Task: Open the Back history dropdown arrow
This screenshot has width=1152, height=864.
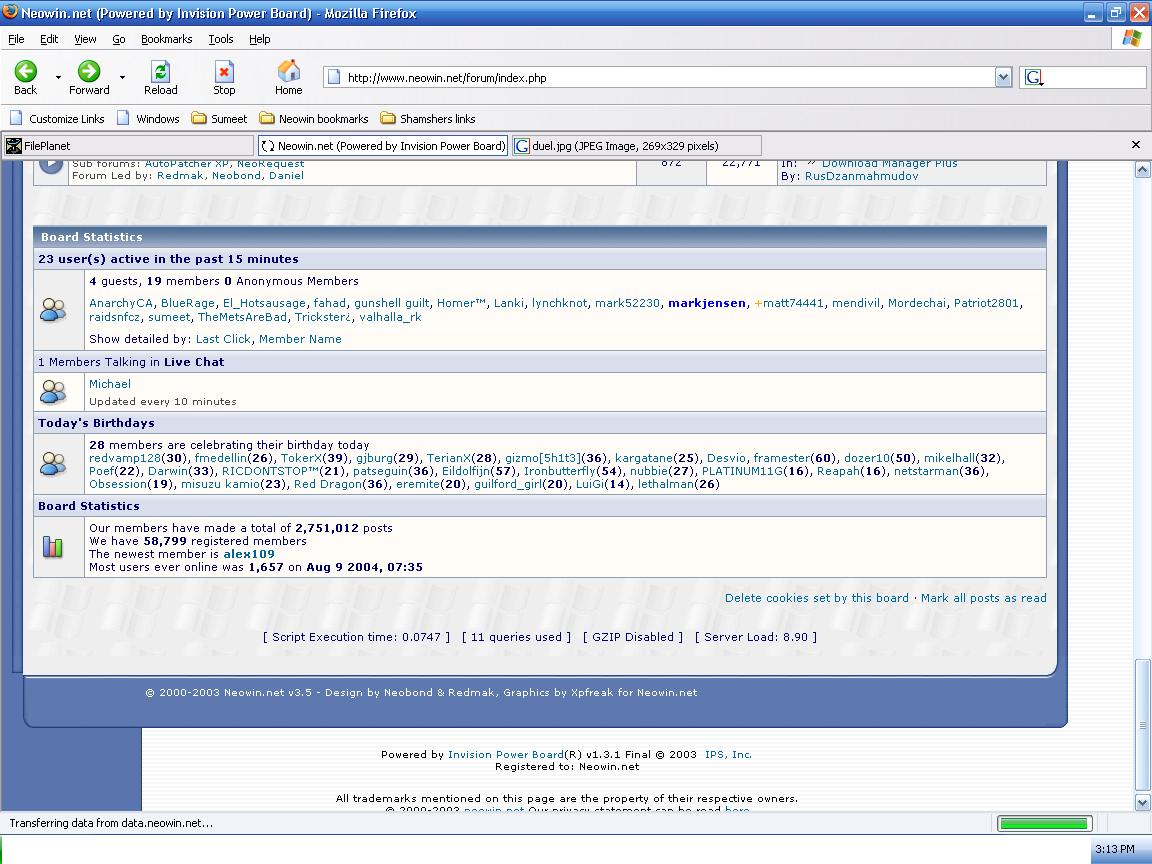Action: (58, 77)
